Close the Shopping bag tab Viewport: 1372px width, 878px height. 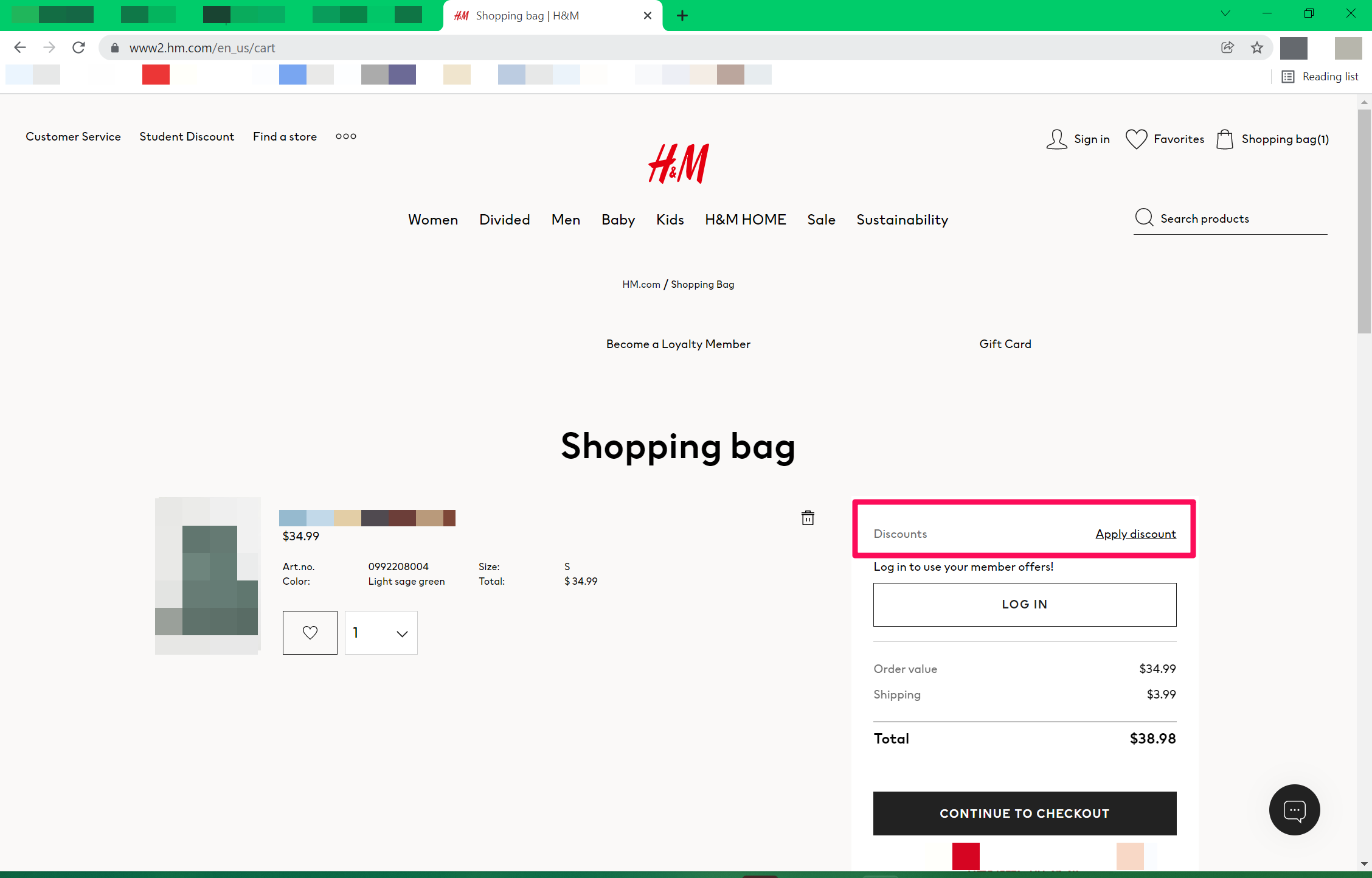pyautogui.click(x=648, y=16)
